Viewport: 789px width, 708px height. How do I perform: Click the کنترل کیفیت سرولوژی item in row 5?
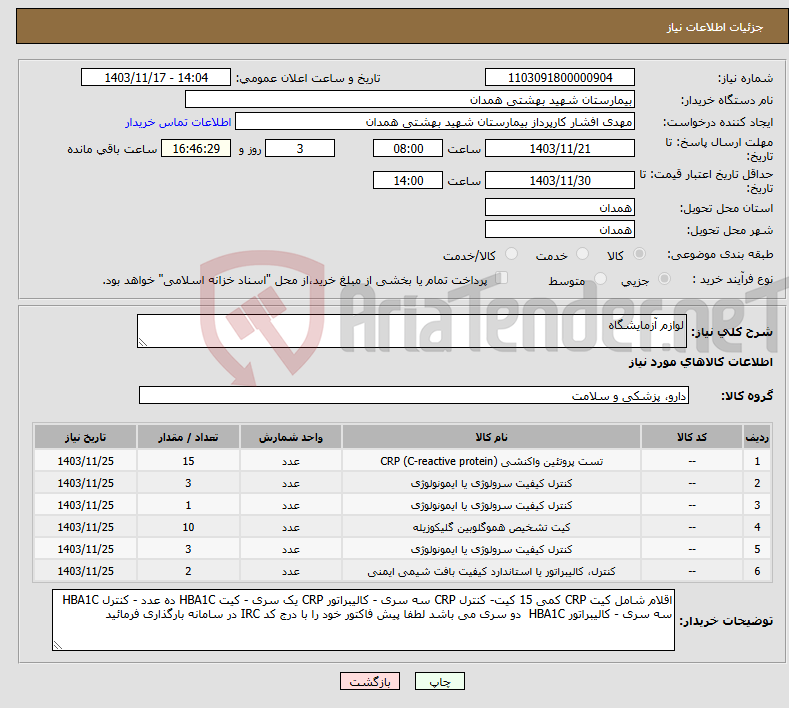tap(491, 549)
